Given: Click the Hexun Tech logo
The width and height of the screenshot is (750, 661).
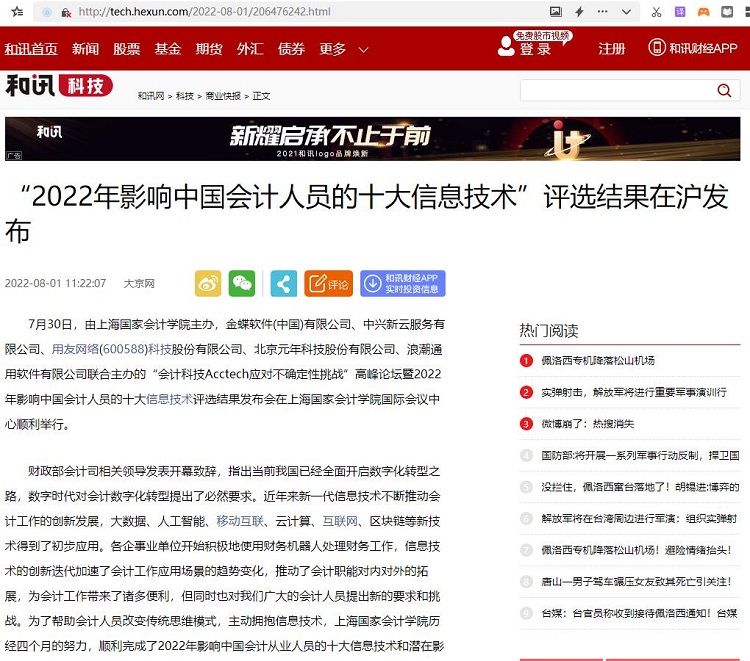Looking at the screenshot, I should 59,86.
